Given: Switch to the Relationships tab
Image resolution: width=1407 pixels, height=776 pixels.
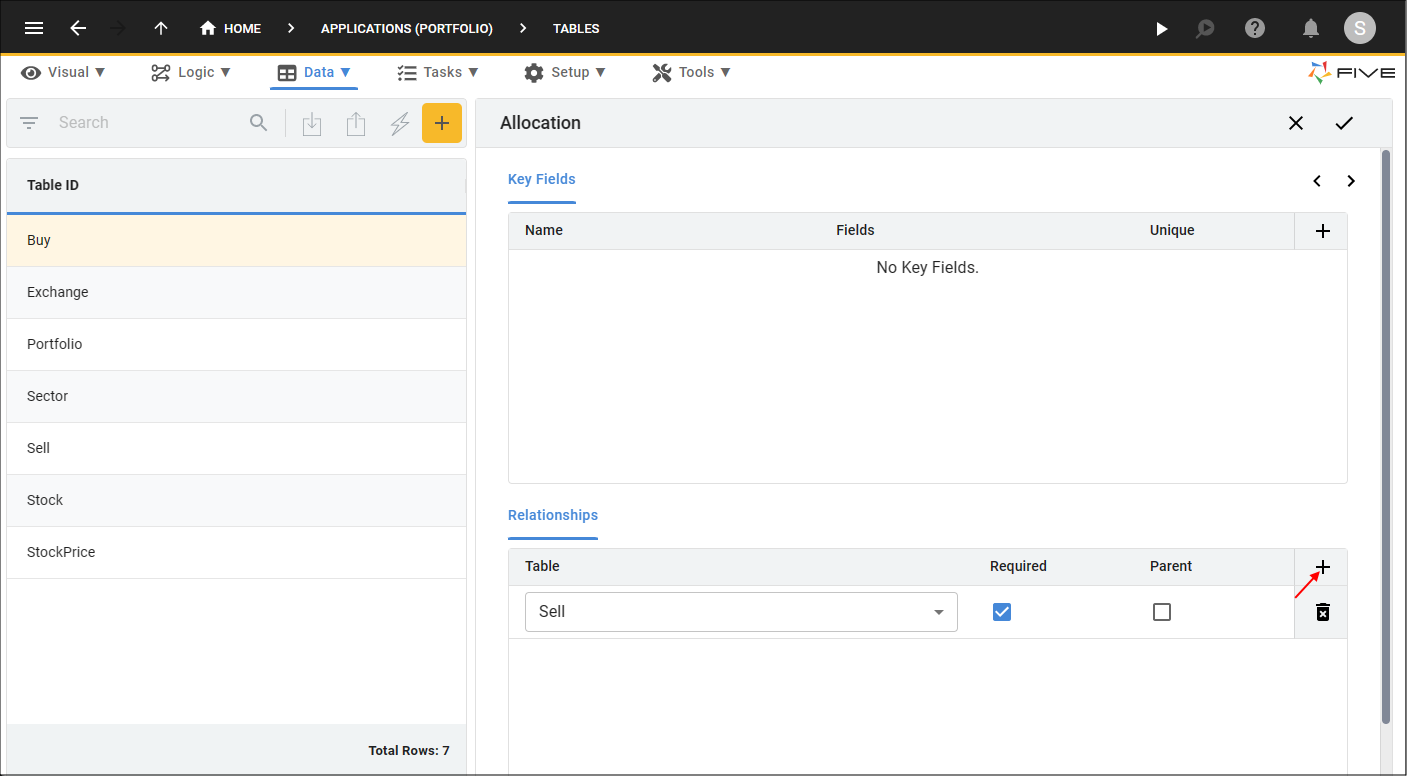Looking at the screenshot, I should pyautogui.click(x=553, y=516).
